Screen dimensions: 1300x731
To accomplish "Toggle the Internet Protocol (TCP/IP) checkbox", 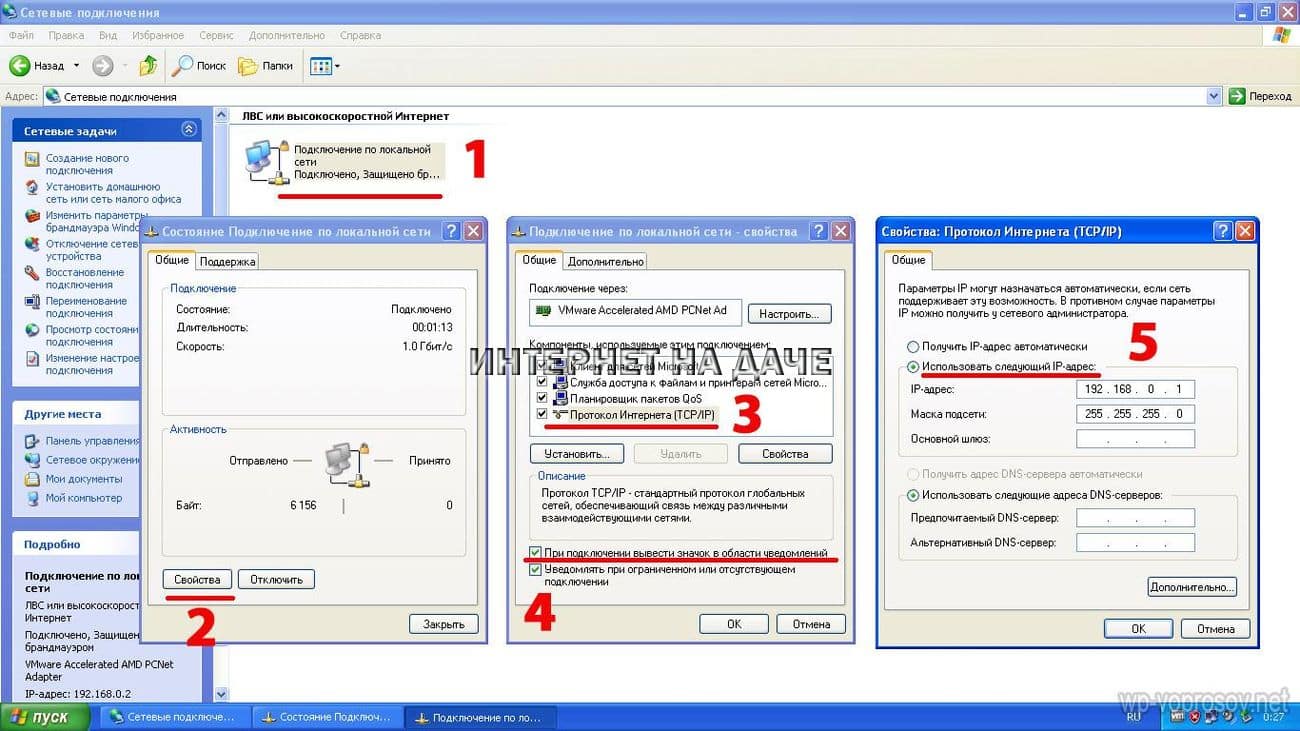I will pyautogui.click(x=543, y=414).
